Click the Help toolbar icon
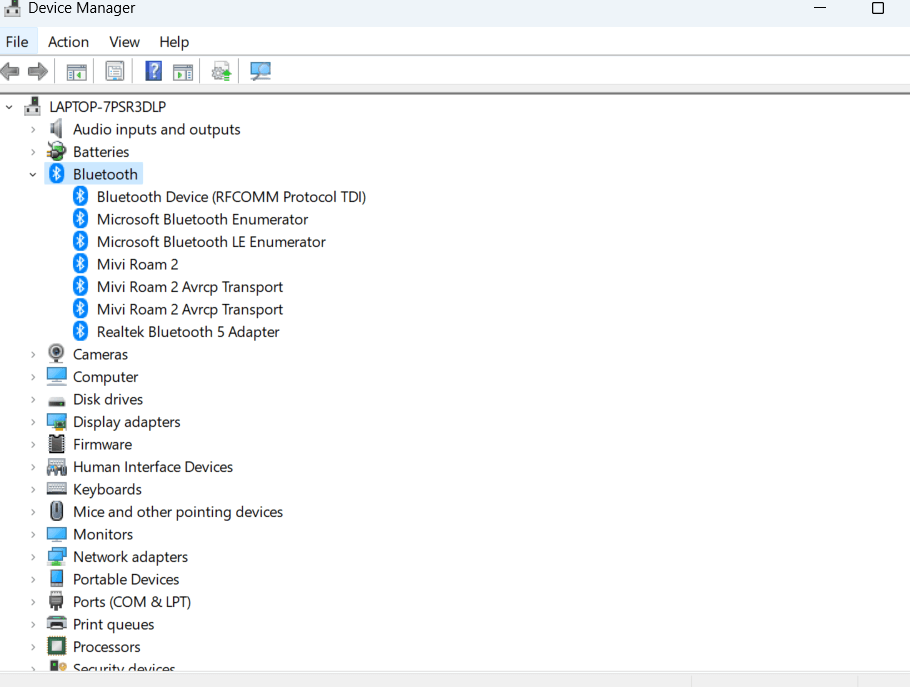910x687 pixels. (x=152, y=70)
